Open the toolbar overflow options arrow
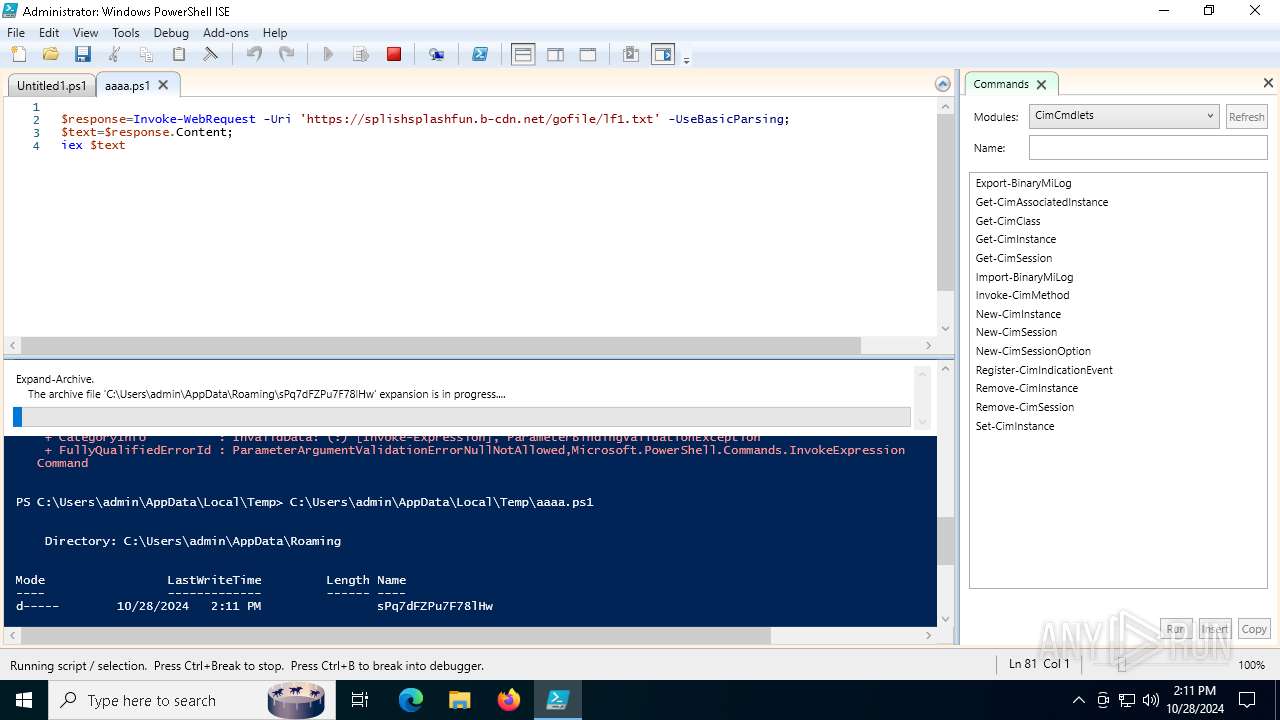Viewport: 1280px width, 720px height. click(x=686, y=60)
